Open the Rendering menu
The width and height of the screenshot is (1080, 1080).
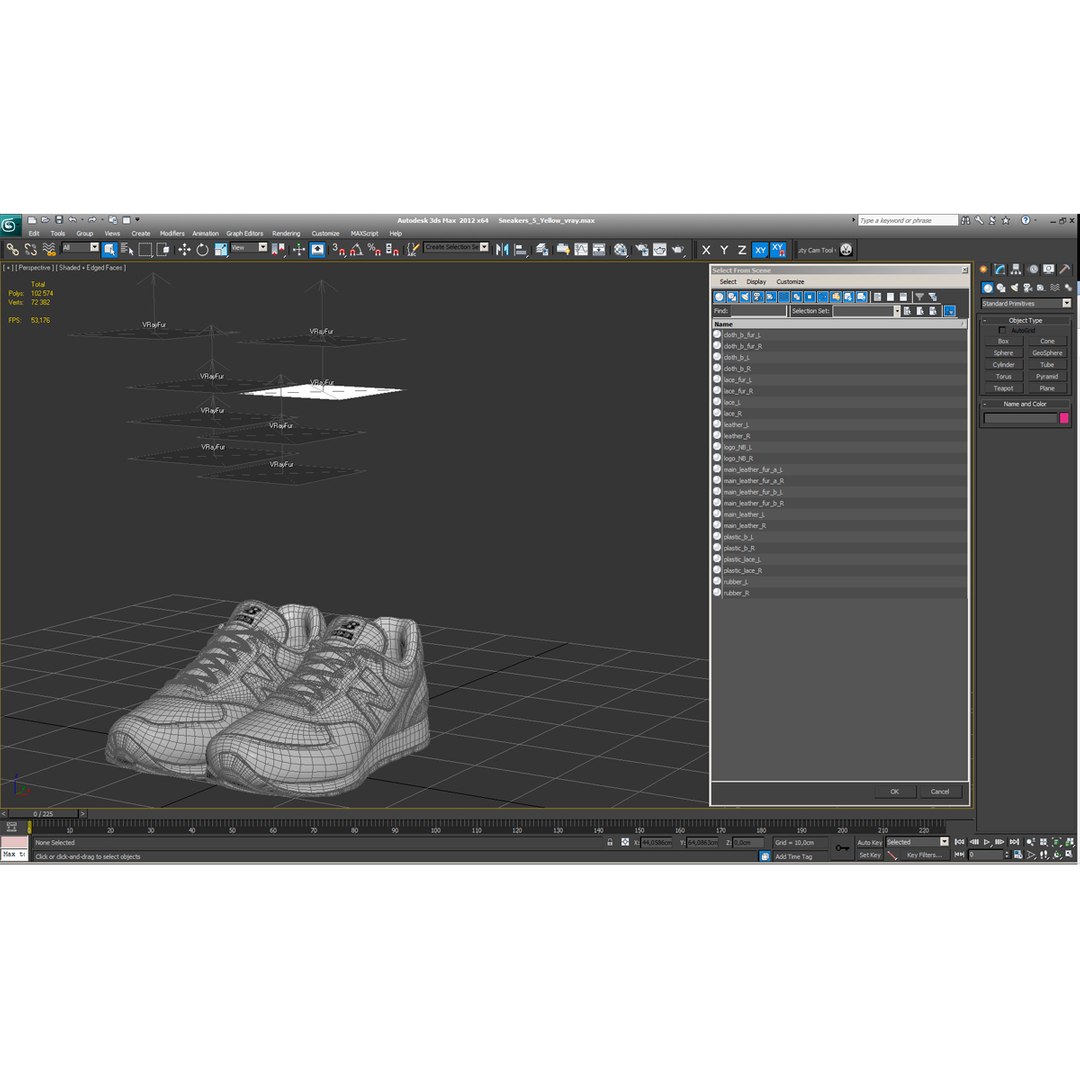[x=286, y=233]
